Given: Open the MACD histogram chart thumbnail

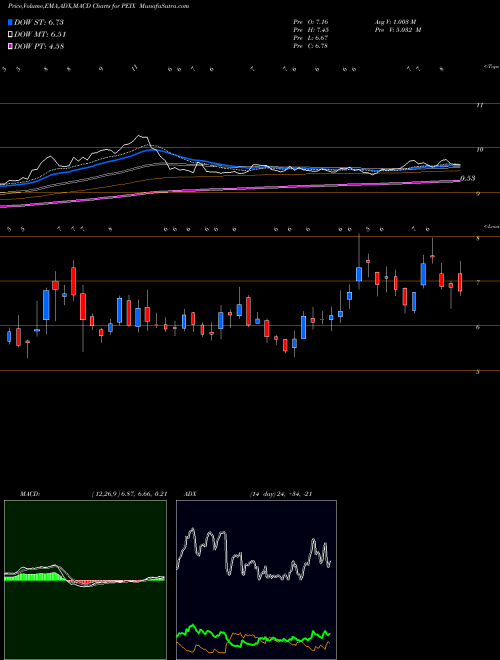Looking at the screenshot, I should pyautogui.click(x=85, y=580).
